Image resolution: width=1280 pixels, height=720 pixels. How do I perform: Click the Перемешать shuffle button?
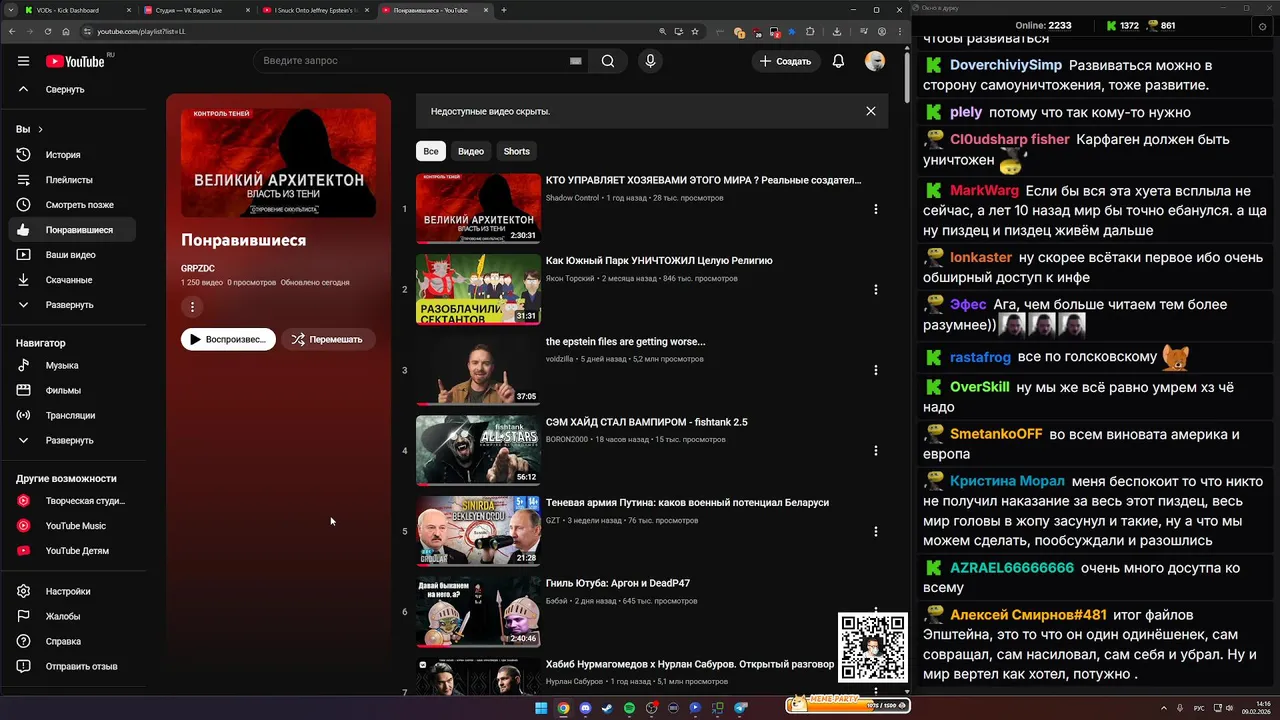click(x=327, y=339)
